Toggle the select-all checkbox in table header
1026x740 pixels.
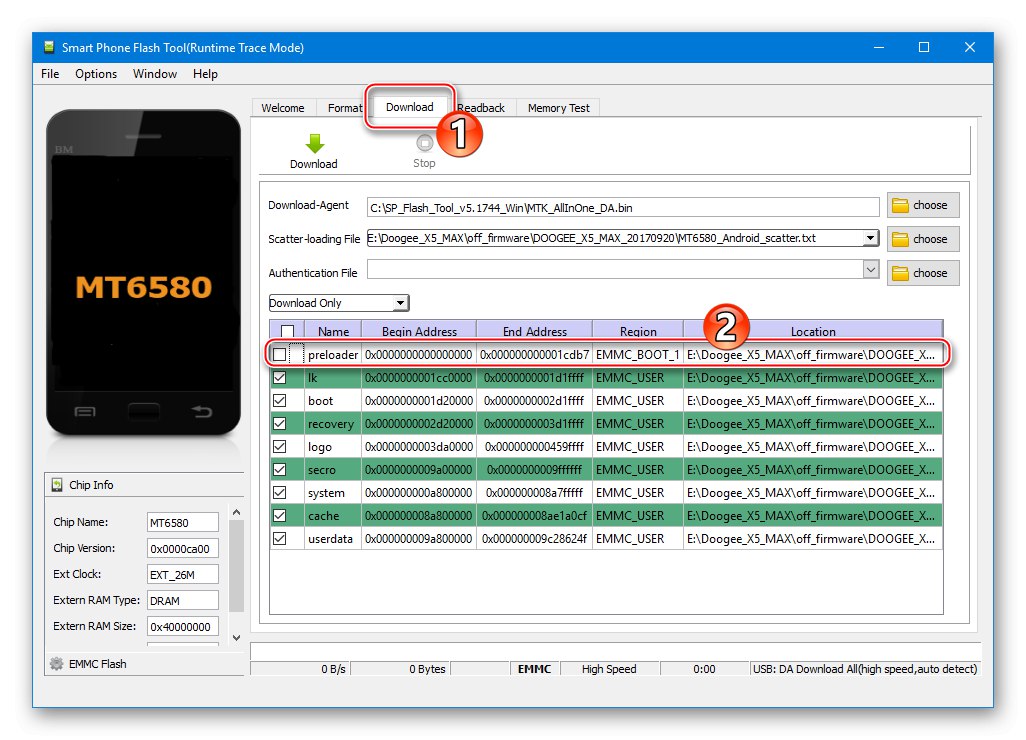pos(286,330)
